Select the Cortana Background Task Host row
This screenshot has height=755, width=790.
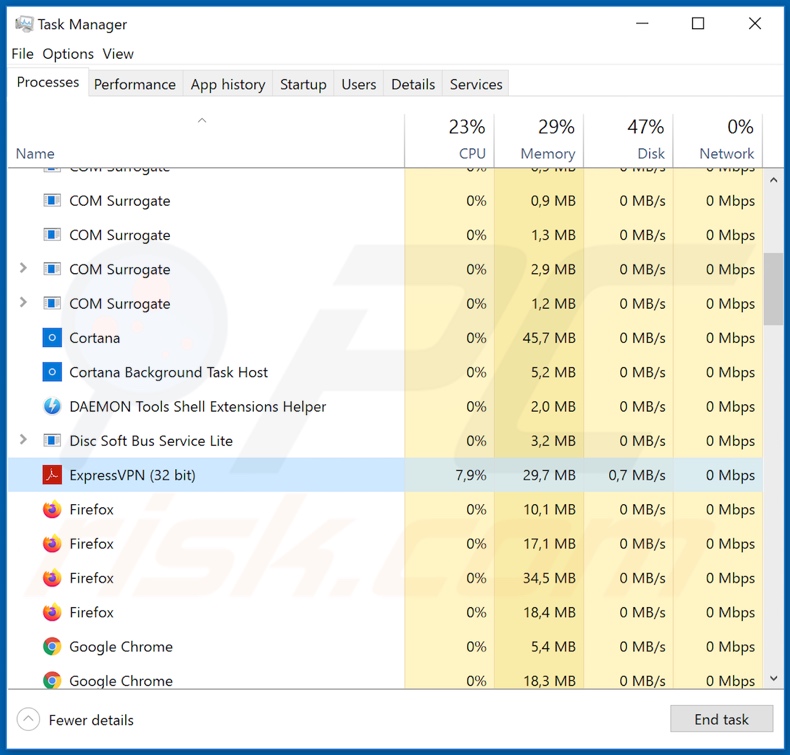click(385, 372)
